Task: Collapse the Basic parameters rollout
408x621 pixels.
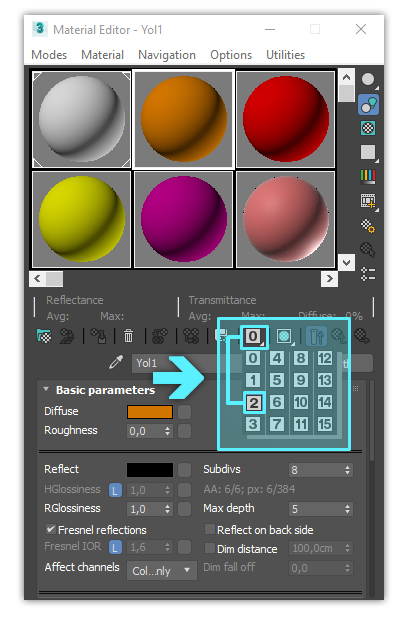Action: click(x=46, y=390)
